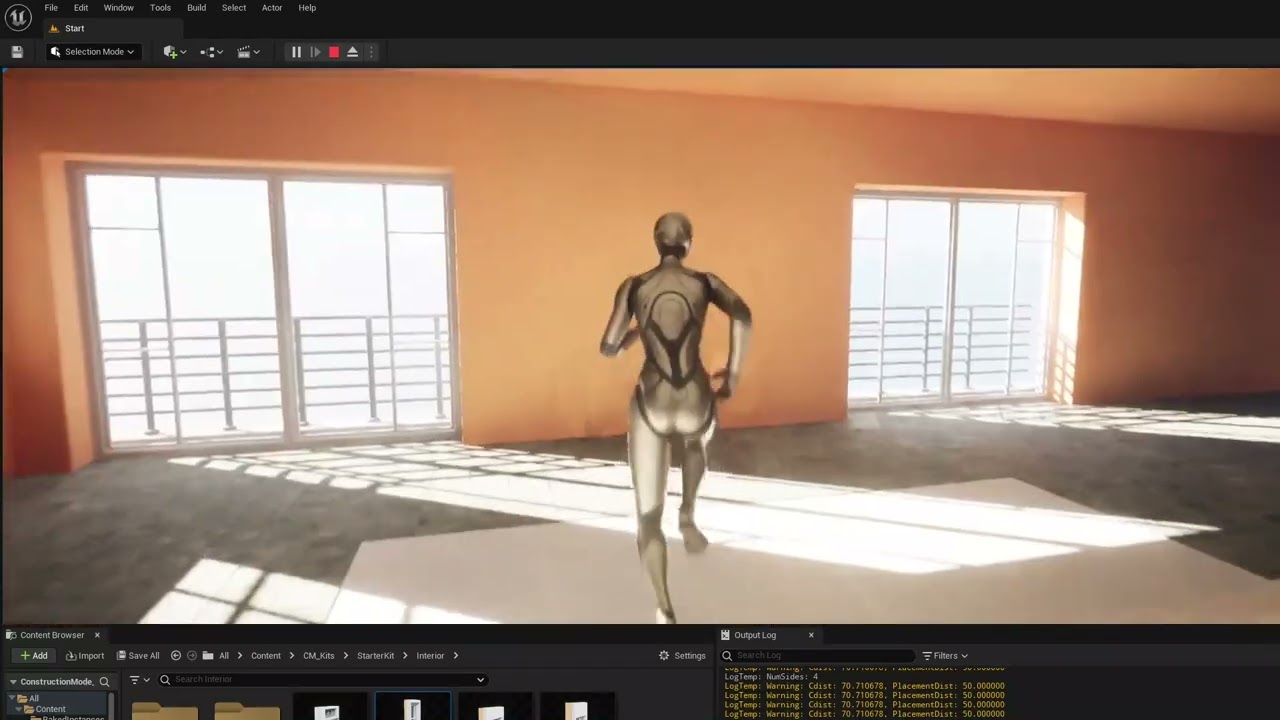Click the Content breadcrumb
Screen dimensions: 1280x720
(266, 656)
